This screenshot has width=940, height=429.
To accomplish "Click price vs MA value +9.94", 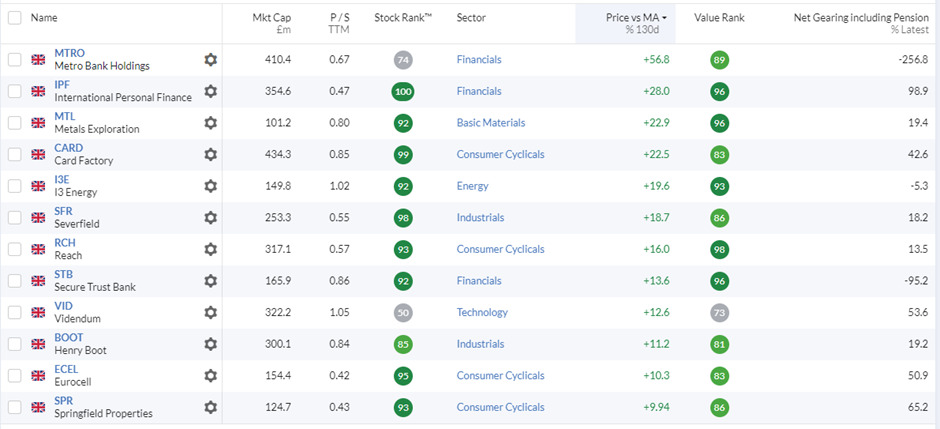I will click(x=656, y=407).
